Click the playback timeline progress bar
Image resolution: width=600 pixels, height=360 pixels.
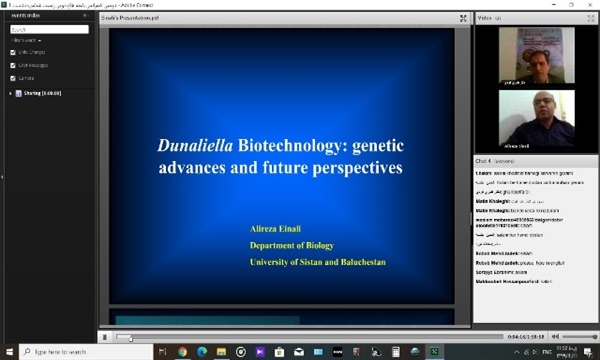(310, 337)
